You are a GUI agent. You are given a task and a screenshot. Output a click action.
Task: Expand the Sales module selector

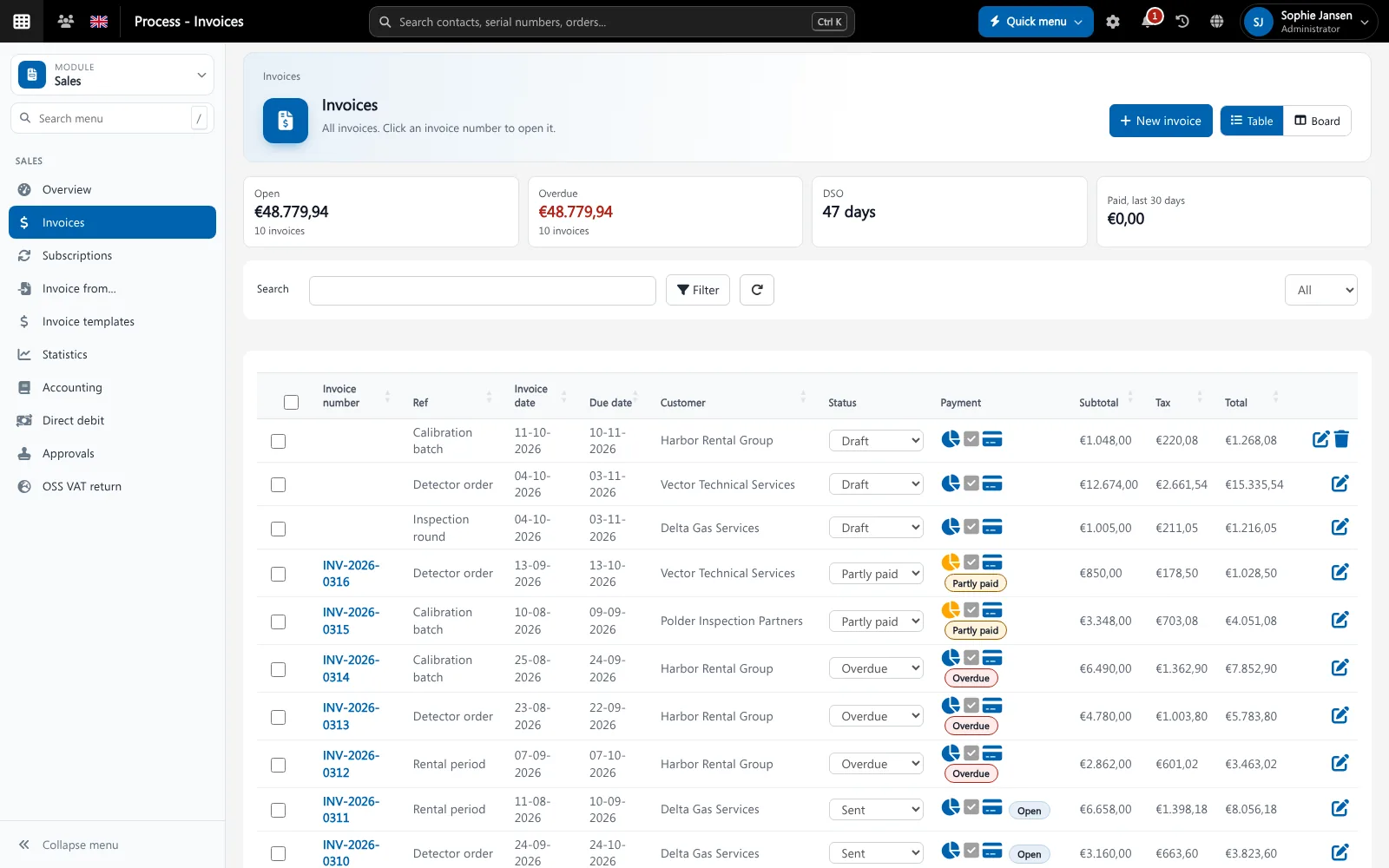tap(112, 75)
